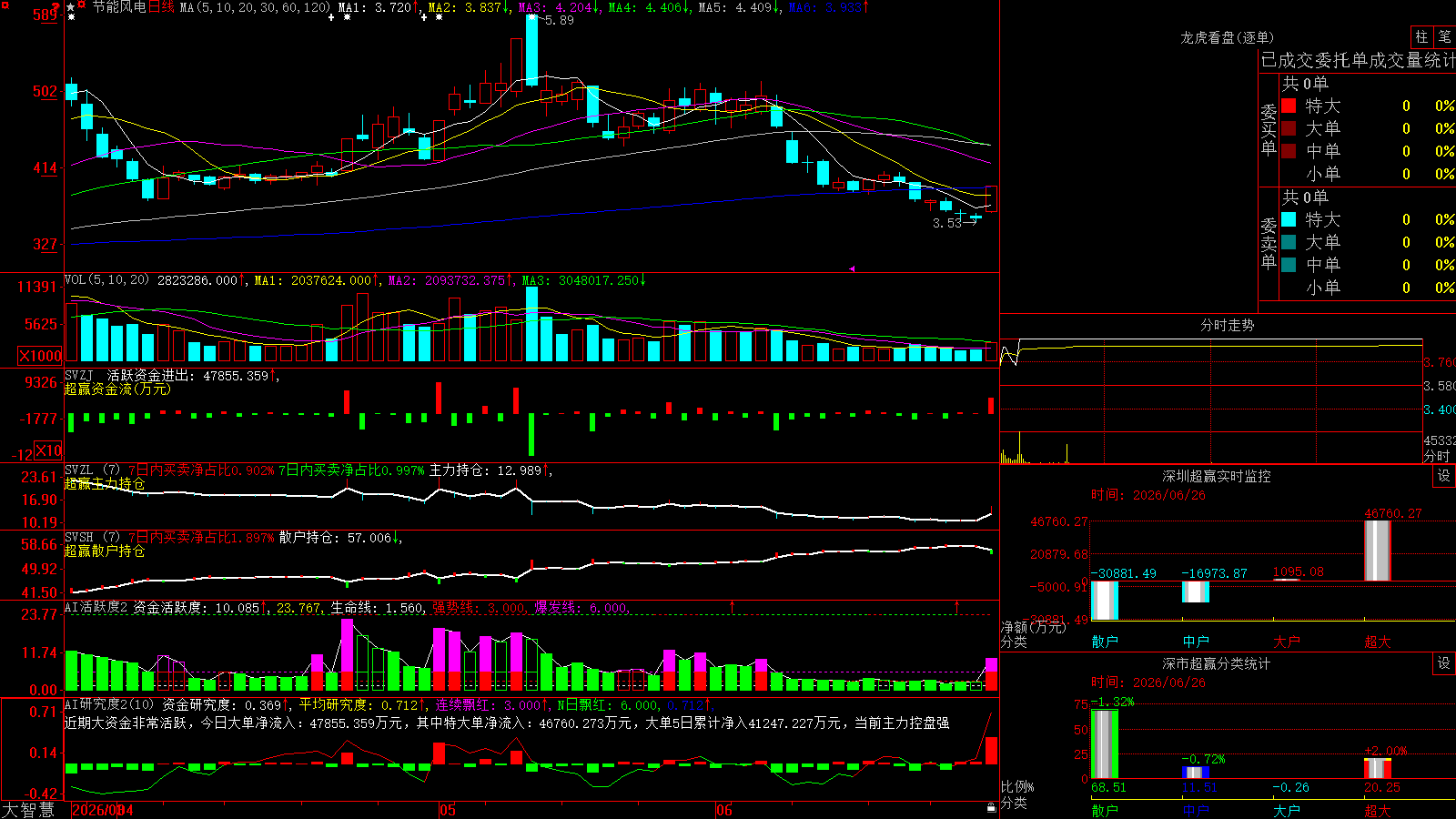Click the 节能风电 stock name
Screen dimensions: 1456x819
point(119,7)
